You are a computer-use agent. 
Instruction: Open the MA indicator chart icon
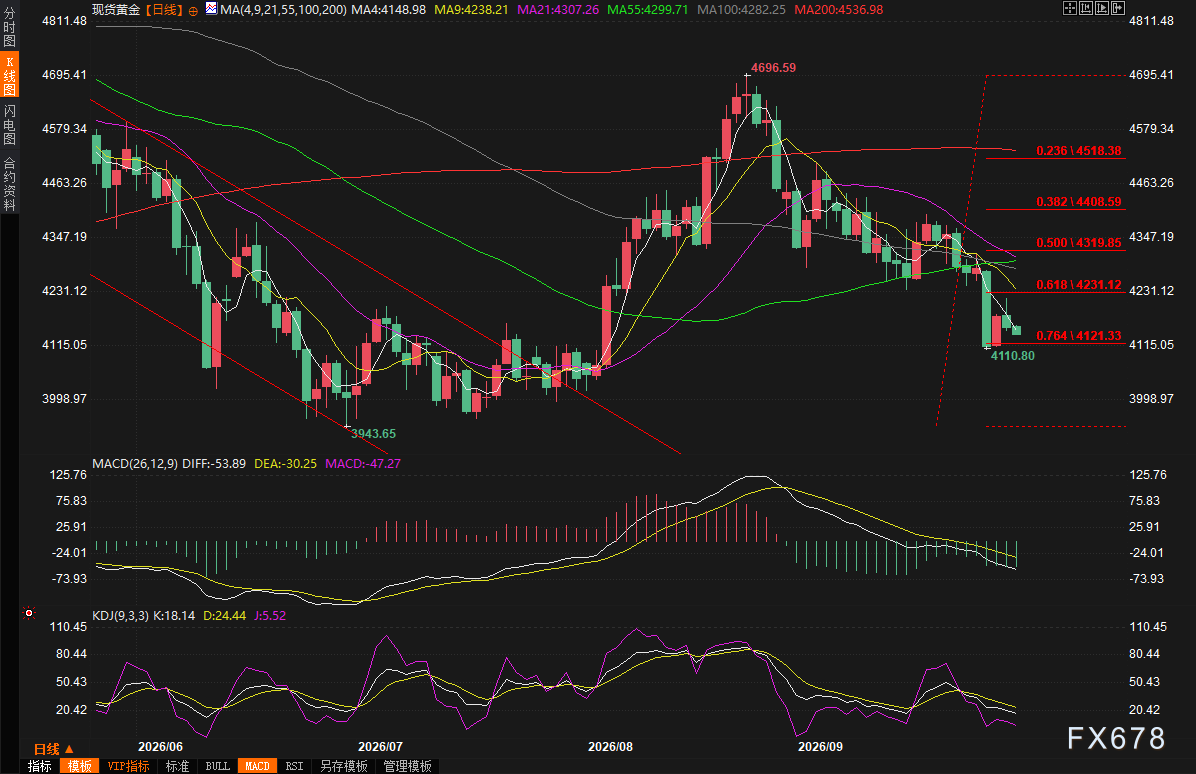211,9
